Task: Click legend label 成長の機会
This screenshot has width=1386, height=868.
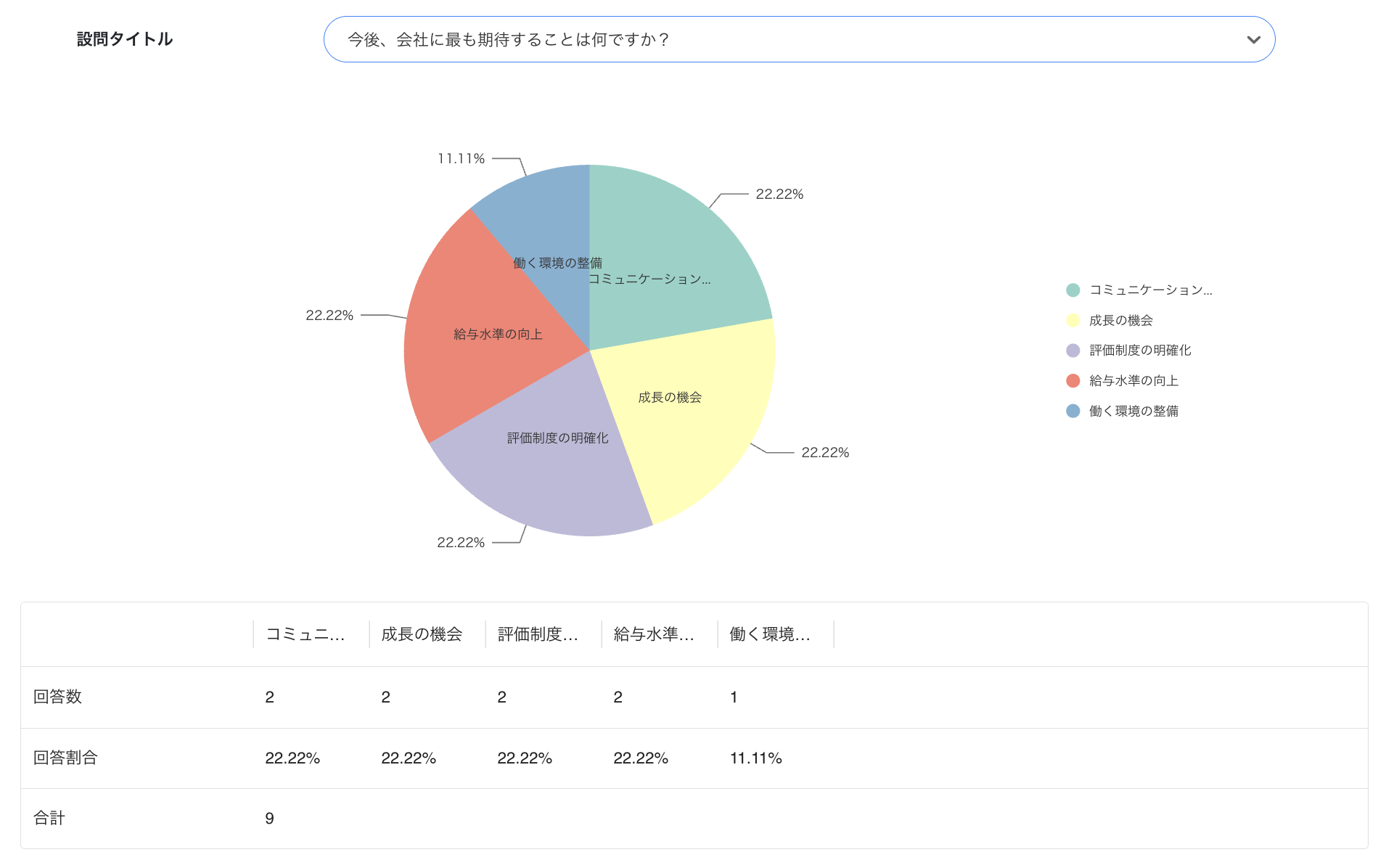Action: coord(1121,321)
